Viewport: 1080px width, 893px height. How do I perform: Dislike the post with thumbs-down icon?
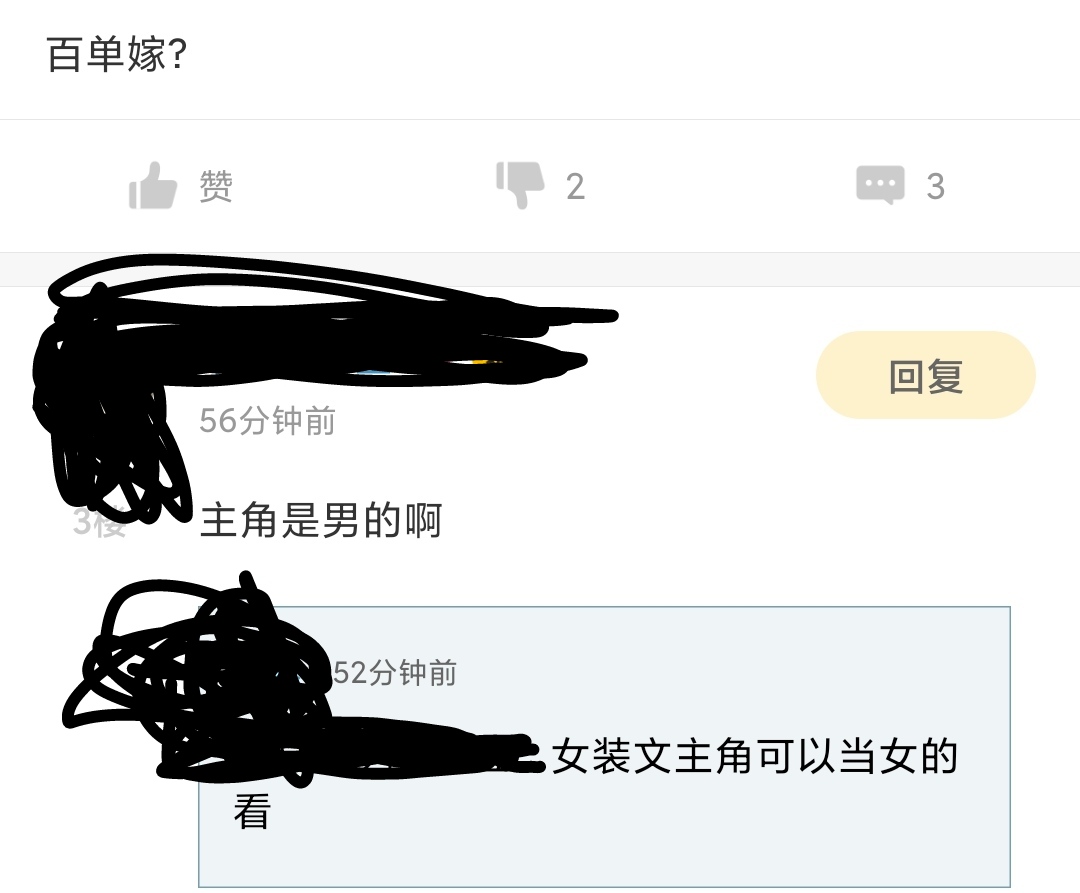click(520, 185)
